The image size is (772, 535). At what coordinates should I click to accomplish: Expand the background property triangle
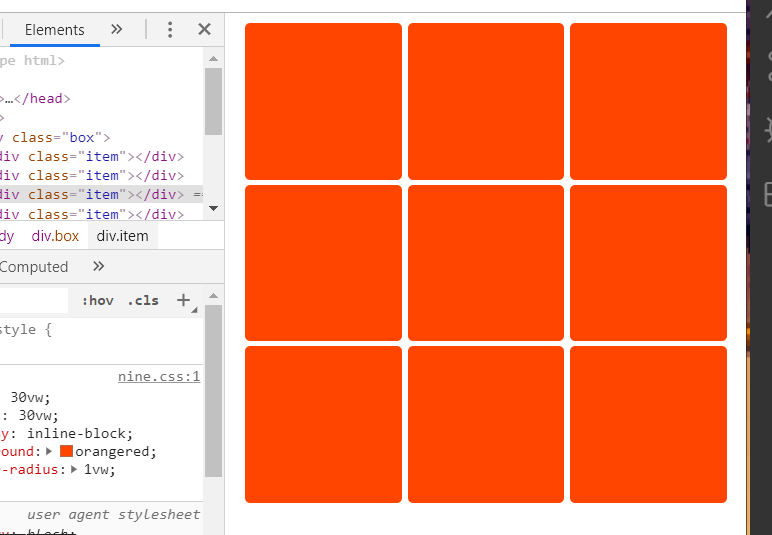pos(52,451)
